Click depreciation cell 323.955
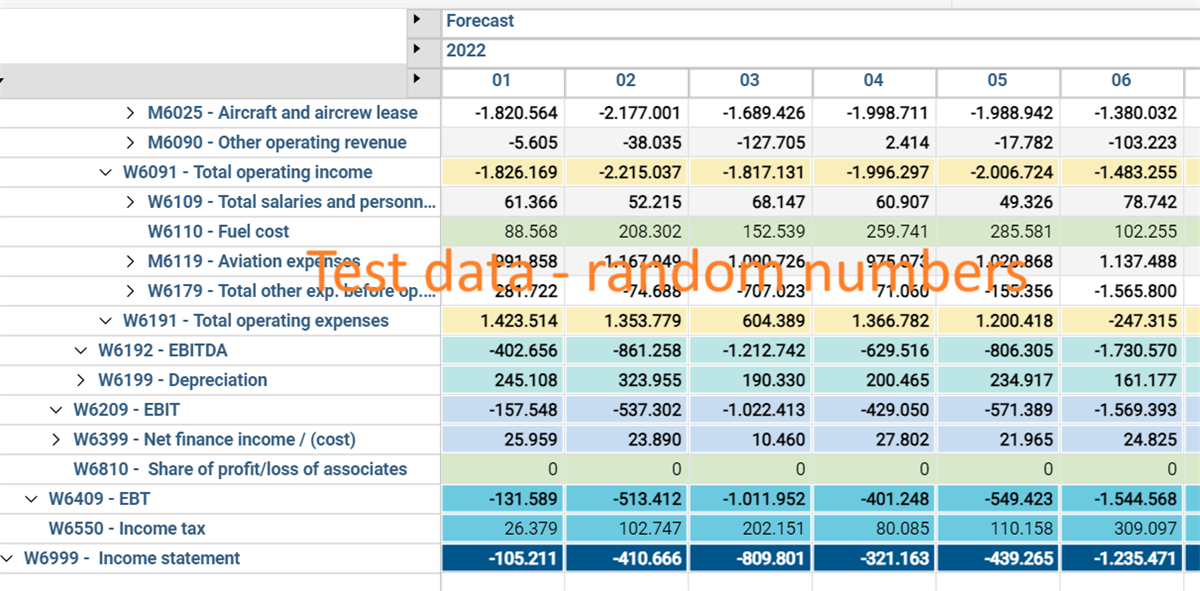 (x=627, y=380)
